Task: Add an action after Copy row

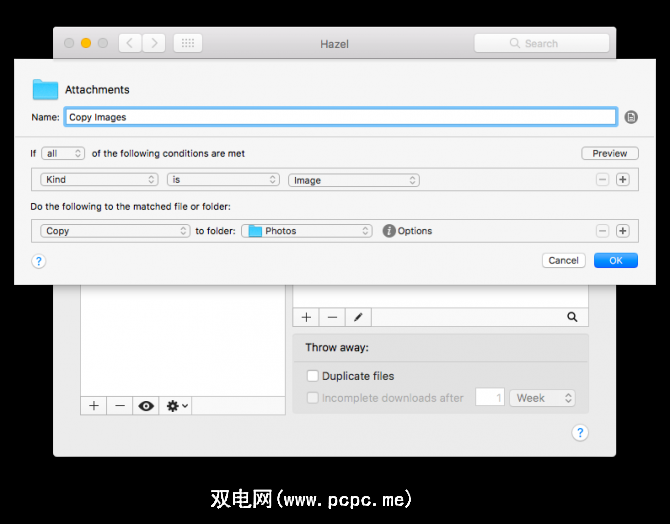Action: point(623,231)
